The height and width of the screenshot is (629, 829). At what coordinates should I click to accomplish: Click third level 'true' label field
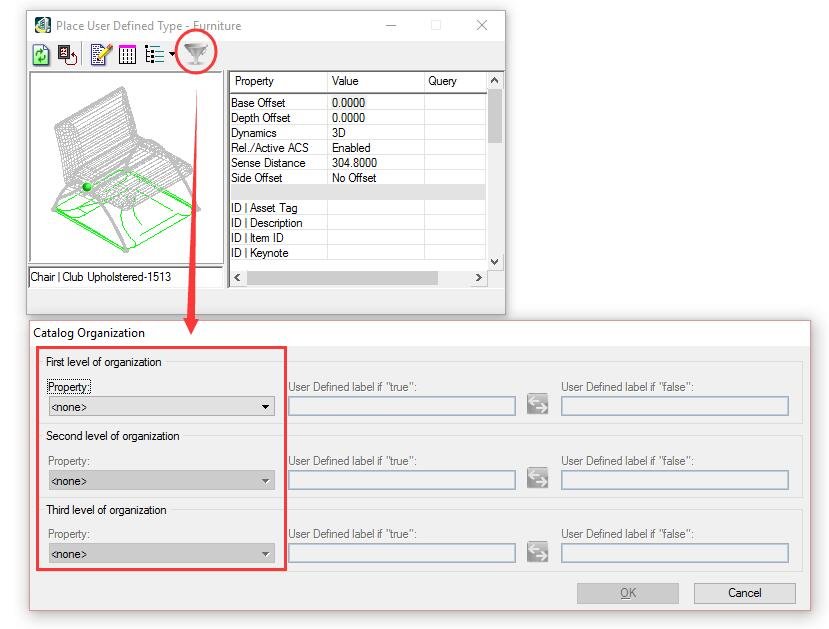click(x=402, y=553)
